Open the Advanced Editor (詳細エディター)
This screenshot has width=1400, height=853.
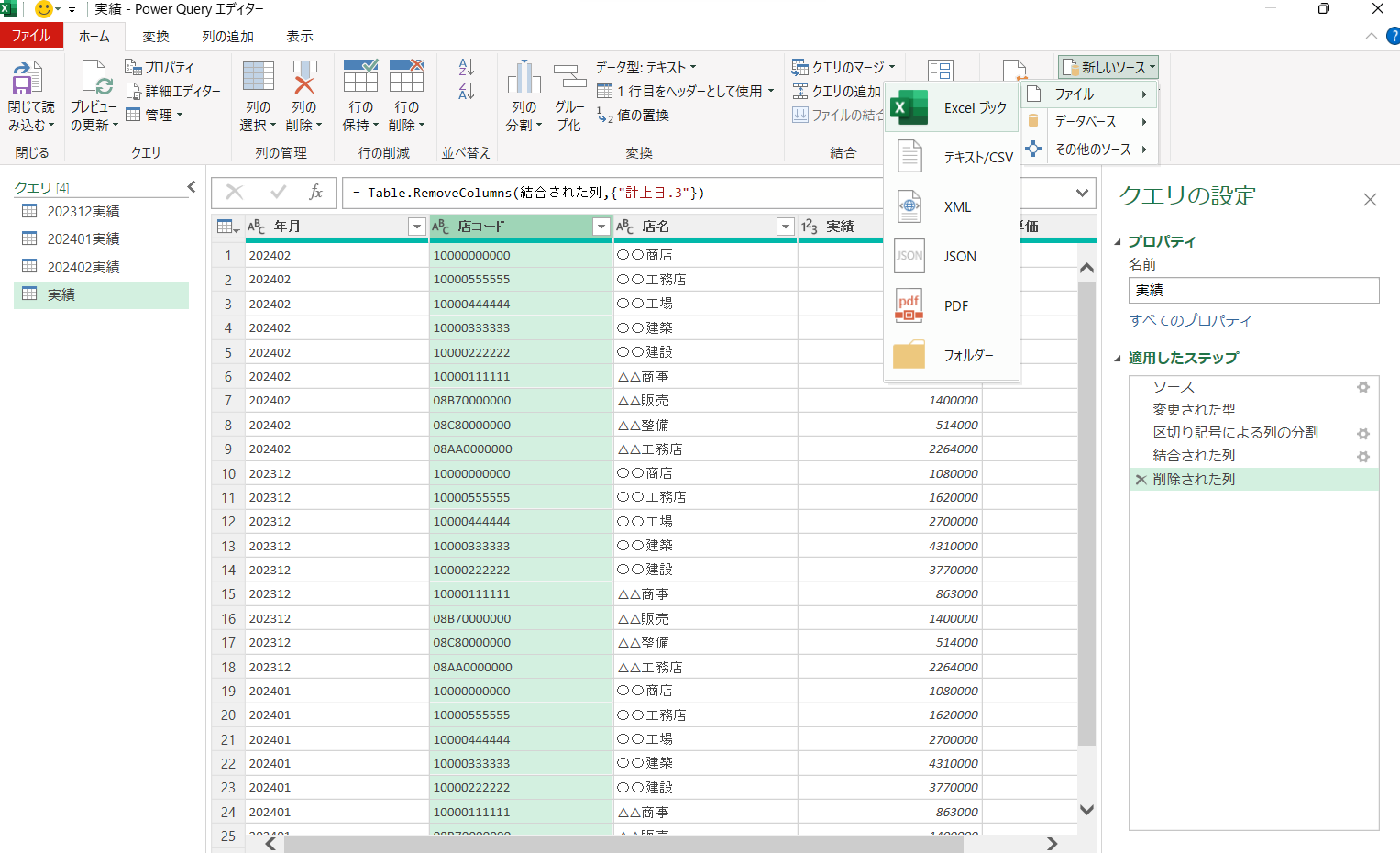click(173, 91)
